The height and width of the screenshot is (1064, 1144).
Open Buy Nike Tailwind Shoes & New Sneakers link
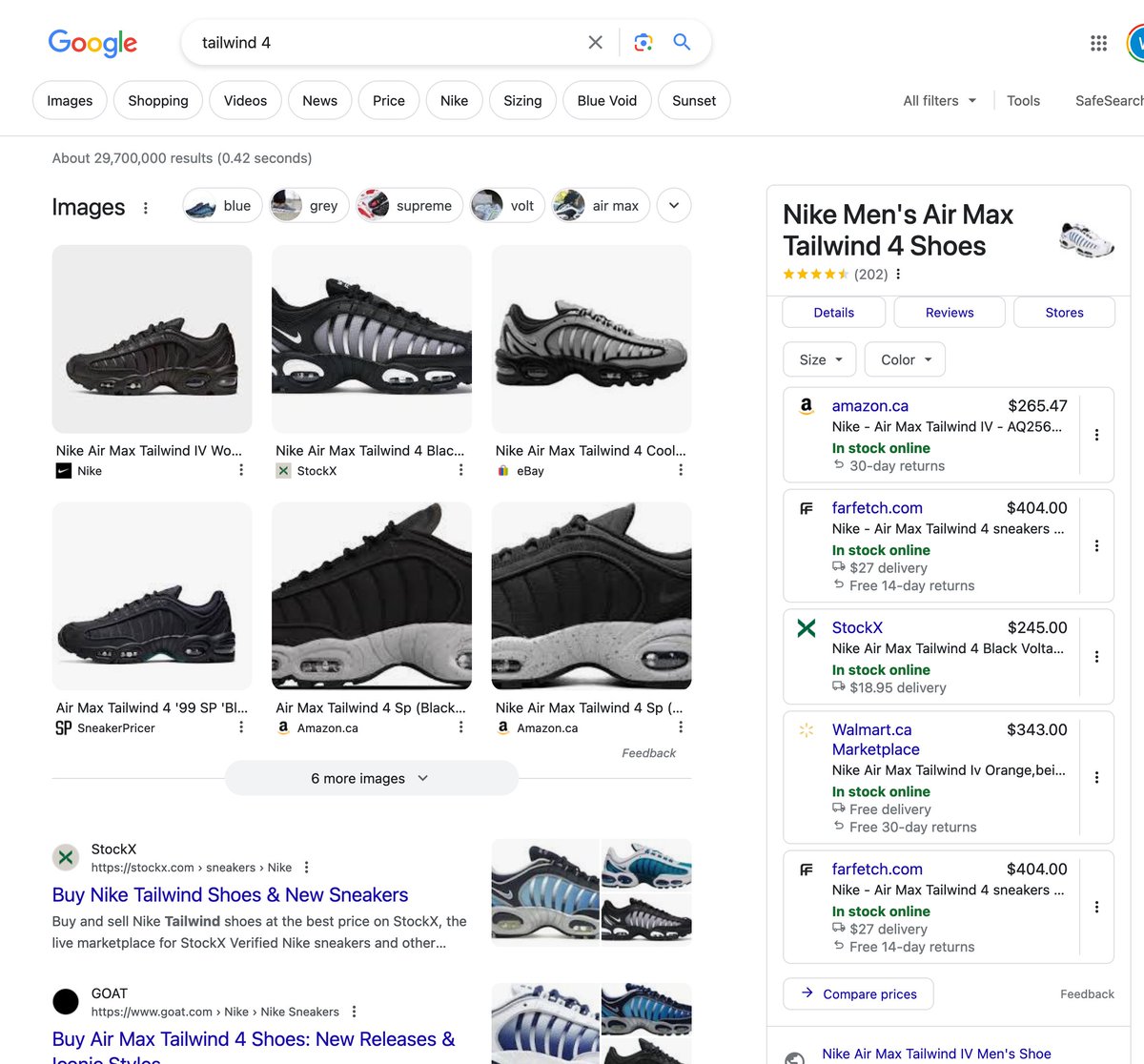pyautogui.click(x=230, y=895)
